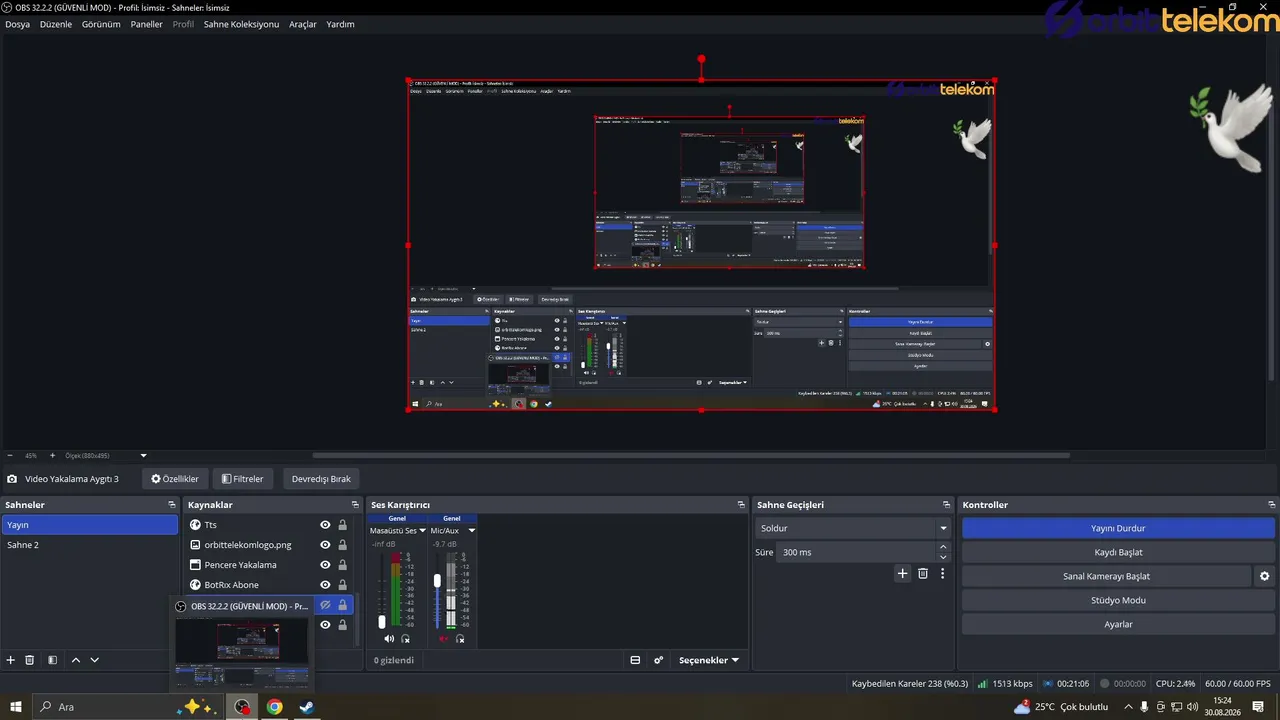The width and height of the screenshot is (1280, 720).
Task: Open advanced audio properties gears icon
Action: (658, 660)
